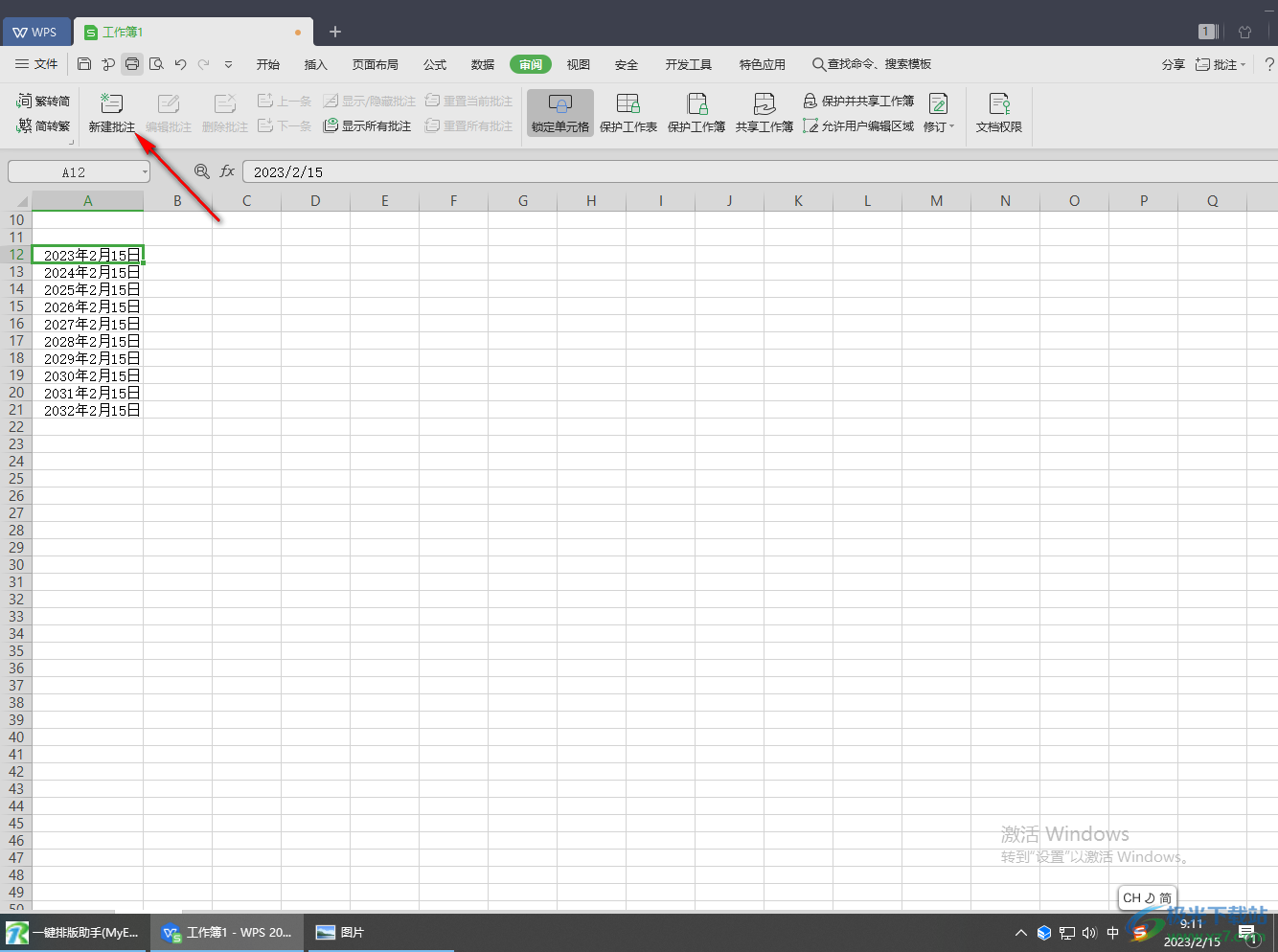Click the formula bar showing 2023/2/15
1278x952 pixels.
tap(760, 172)
